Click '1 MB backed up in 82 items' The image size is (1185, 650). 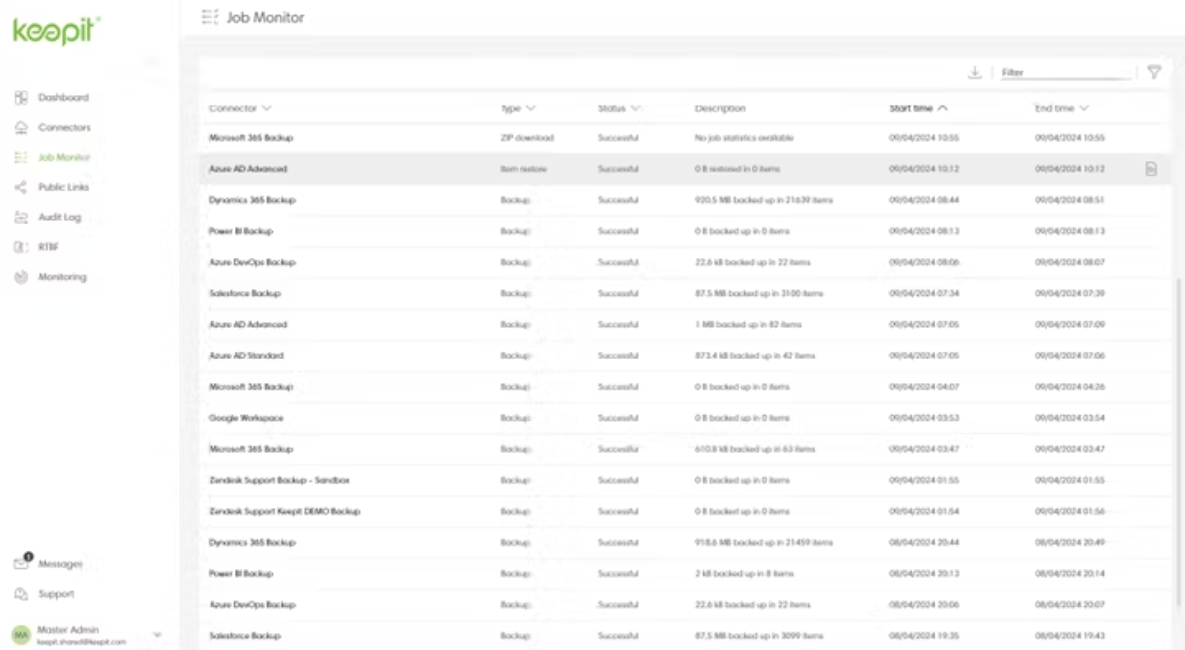pyautogui.click(x=748, y=324)
